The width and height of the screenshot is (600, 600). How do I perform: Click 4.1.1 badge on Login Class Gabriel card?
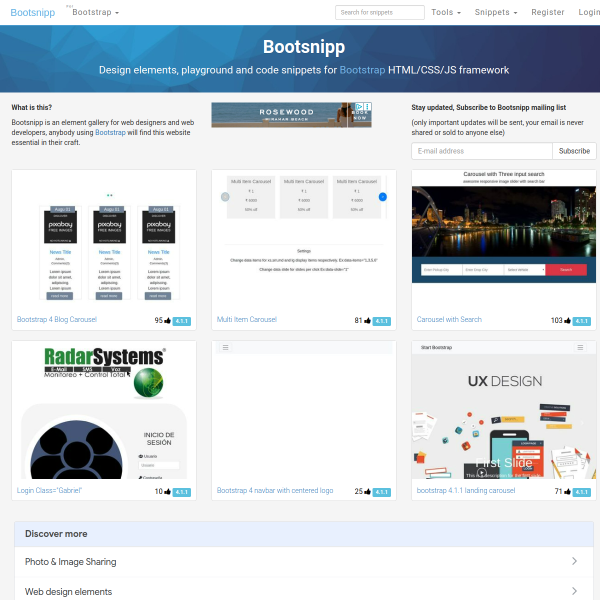[x=182, y=492]
